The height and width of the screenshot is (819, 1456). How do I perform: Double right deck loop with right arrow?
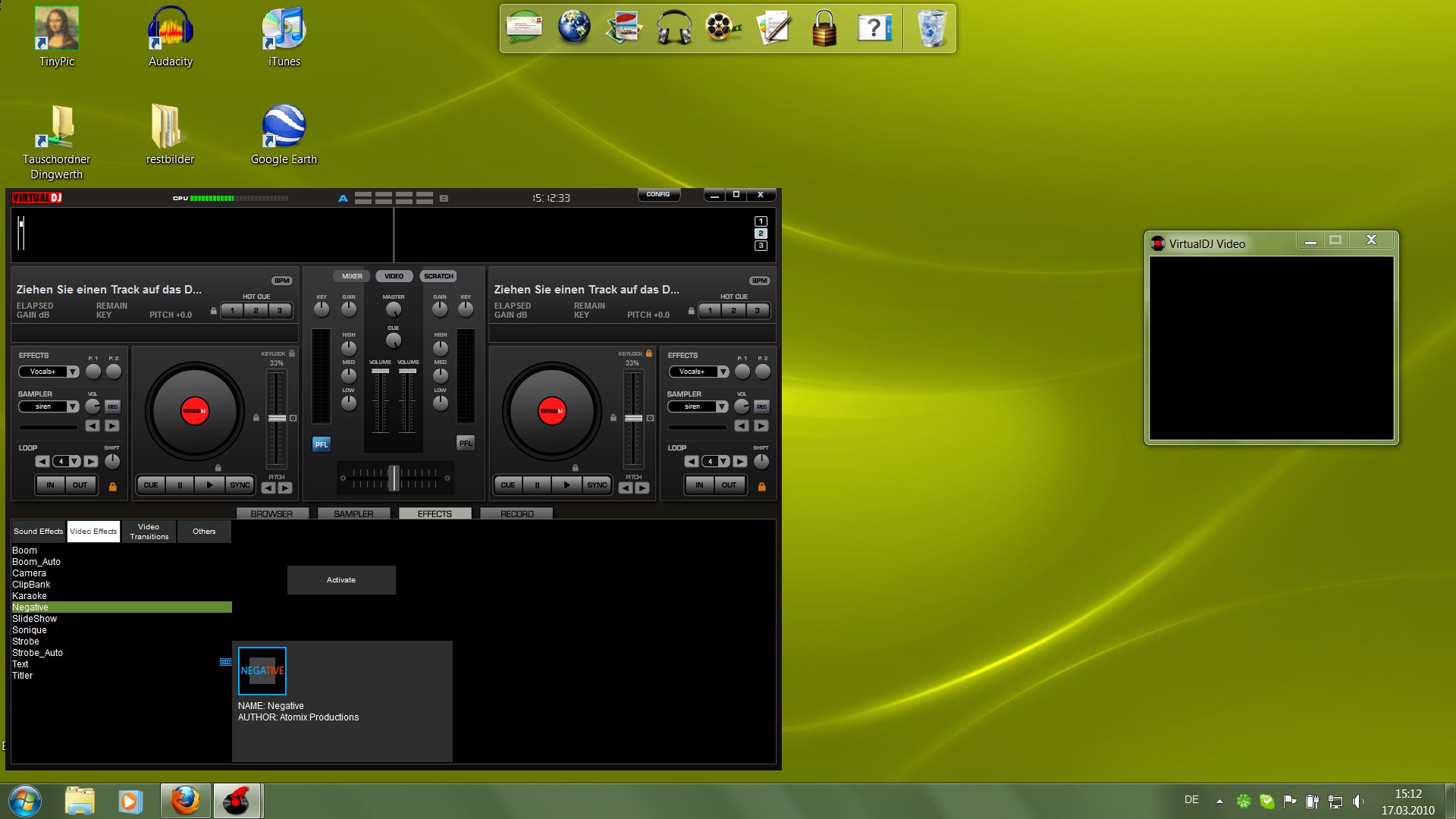tap(740, 461)
